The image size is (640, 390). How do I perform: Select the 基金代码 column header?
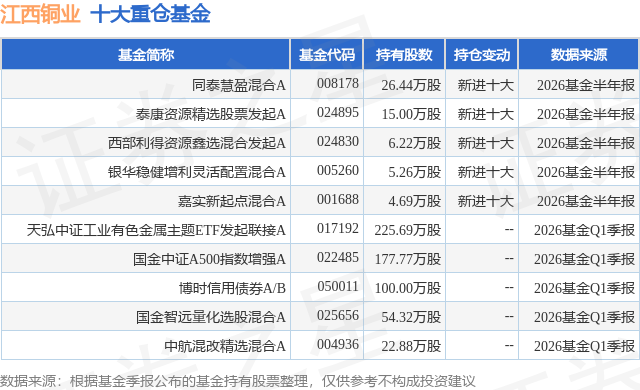point(327,55)
